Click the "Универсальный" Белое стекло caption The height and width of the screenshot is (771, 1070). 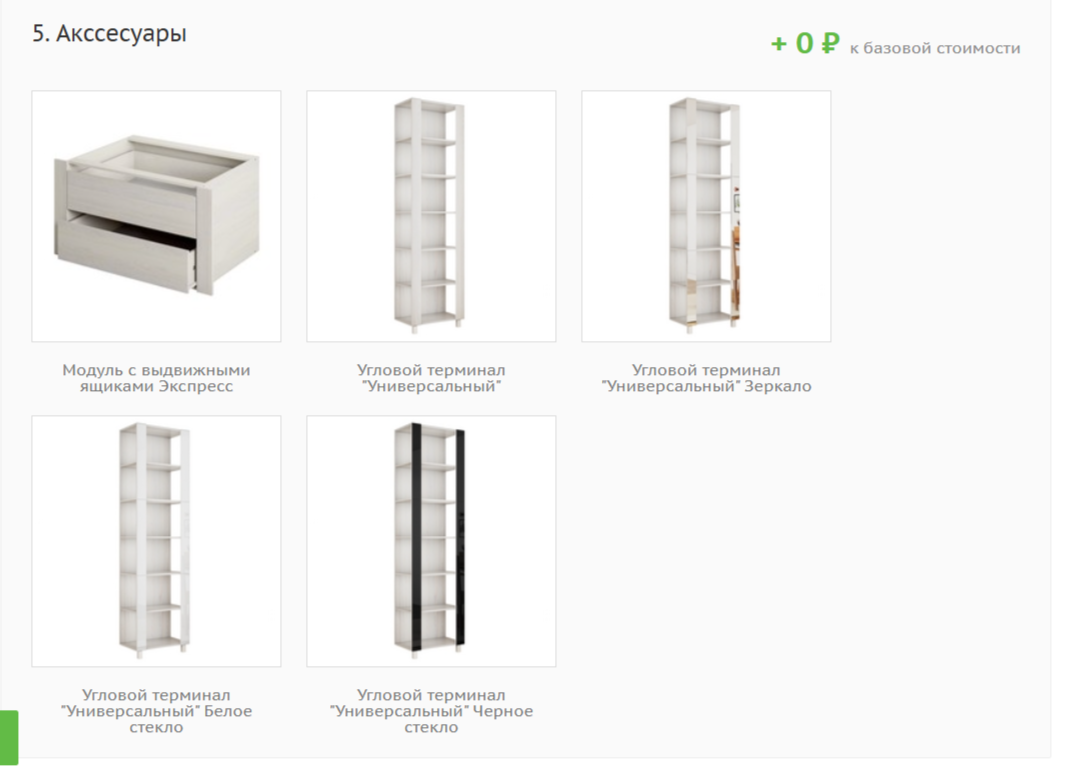tap(156, 711)
